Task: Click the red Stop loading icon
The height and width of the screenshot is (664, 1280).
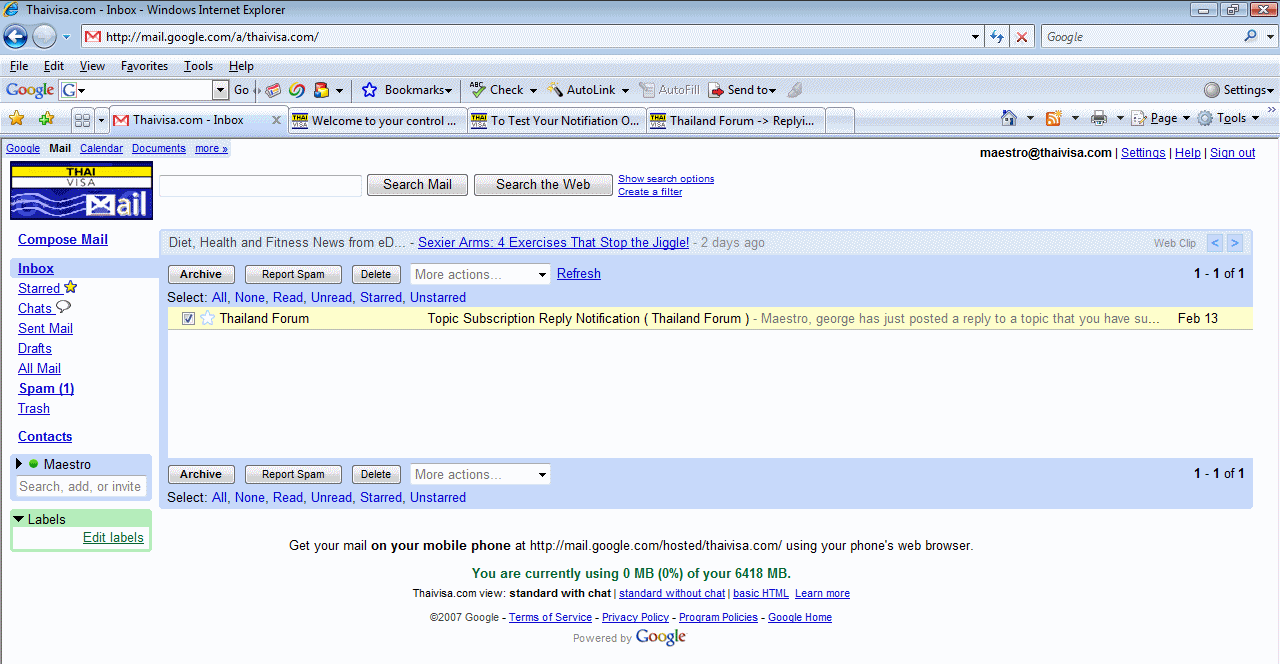Action: [1021, 37]
